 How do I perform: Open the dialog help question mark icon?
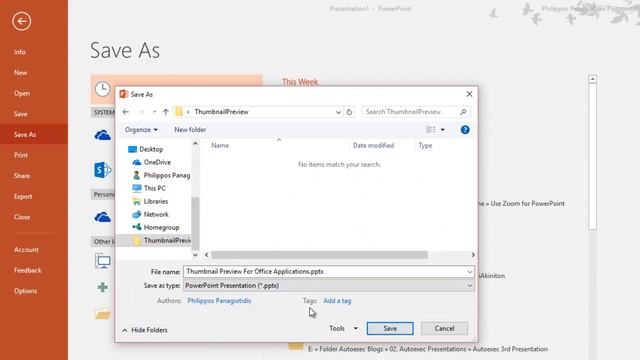pyautogui.click(x=465, y=130)
